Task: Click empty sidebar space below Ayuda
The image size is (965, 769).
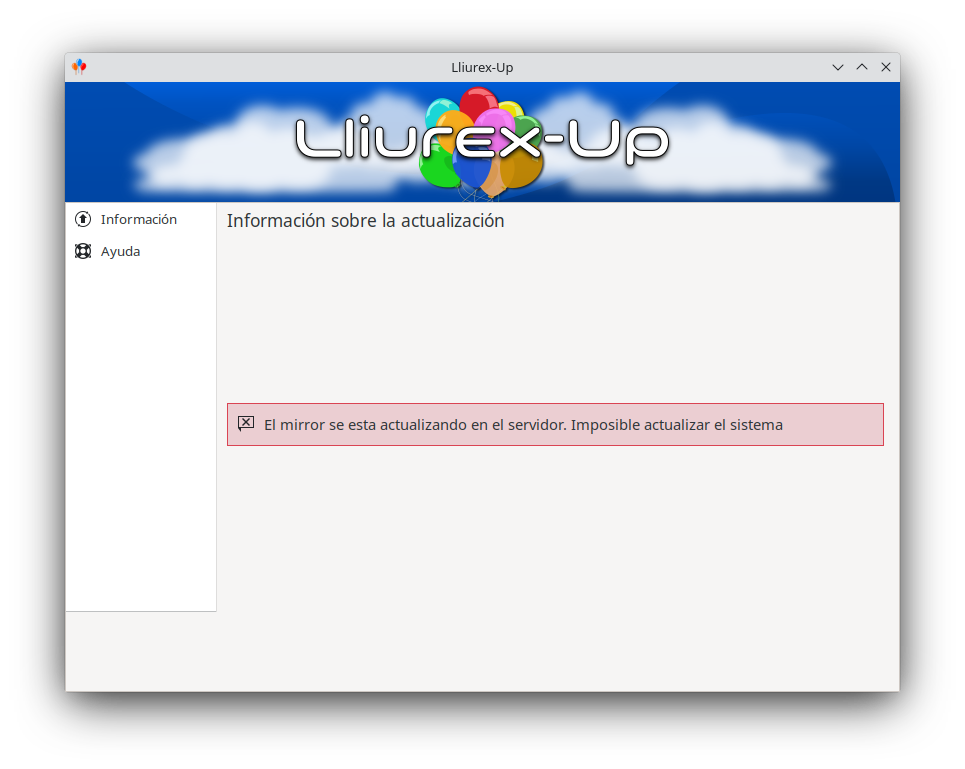Action: (x=140, y=431)
